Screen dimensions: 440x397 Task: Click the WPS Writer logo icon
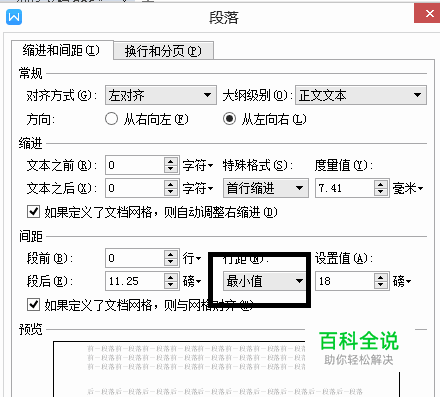(14, 17)
